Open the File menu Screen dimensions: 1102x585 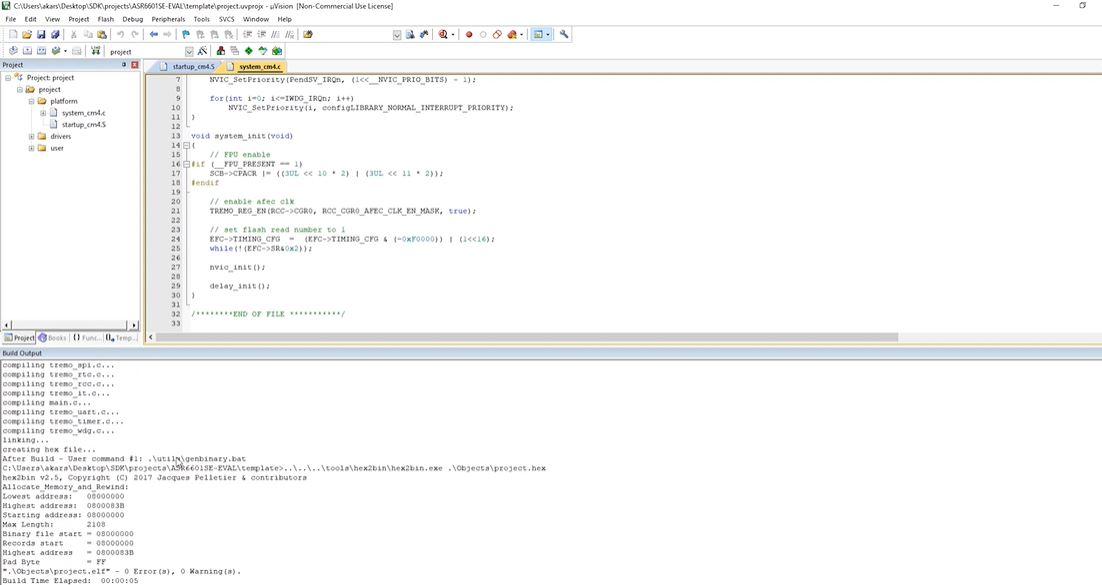click(11, 19)
